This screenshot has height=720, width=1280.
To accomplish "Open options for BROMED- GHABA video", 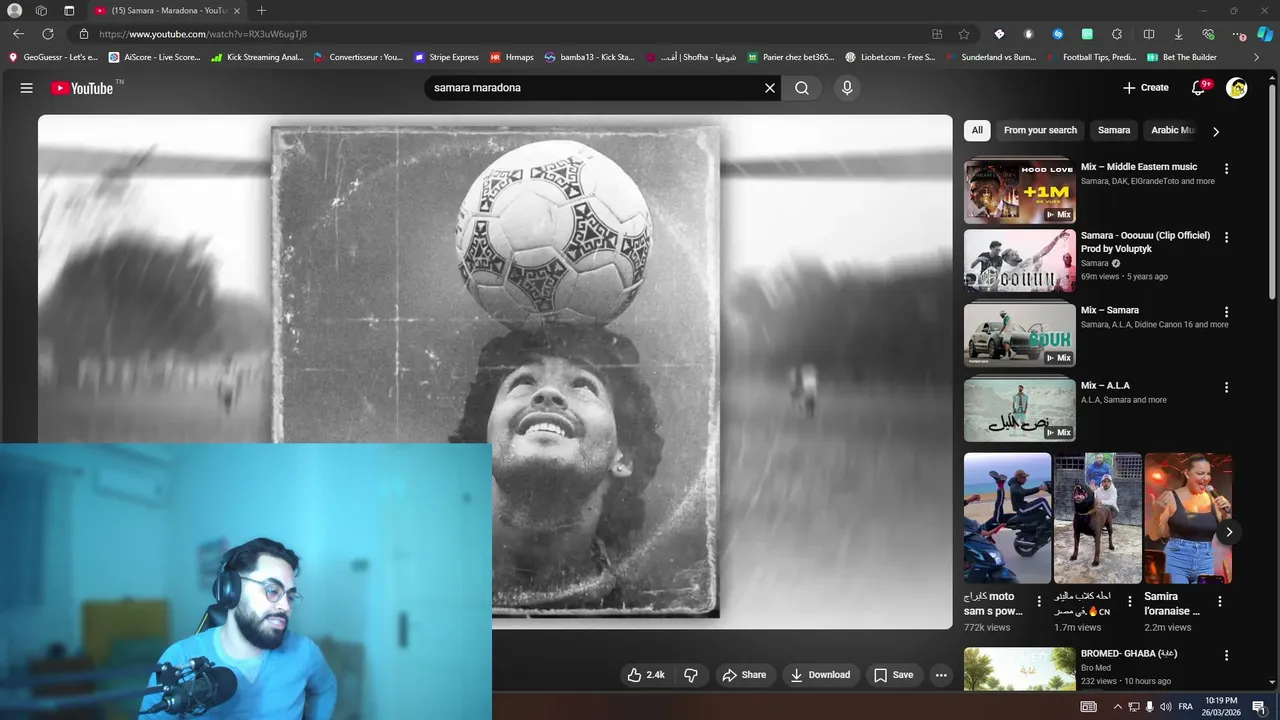I will [1227, 656].
